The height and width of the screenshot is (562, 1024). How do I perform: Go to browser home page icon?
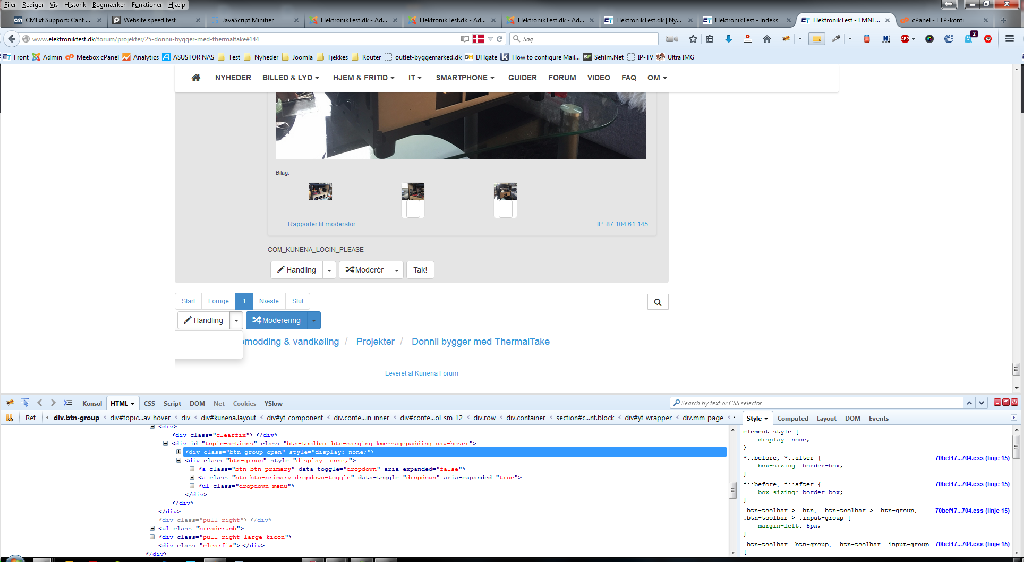pyautogui.click(x=767, y=39)
